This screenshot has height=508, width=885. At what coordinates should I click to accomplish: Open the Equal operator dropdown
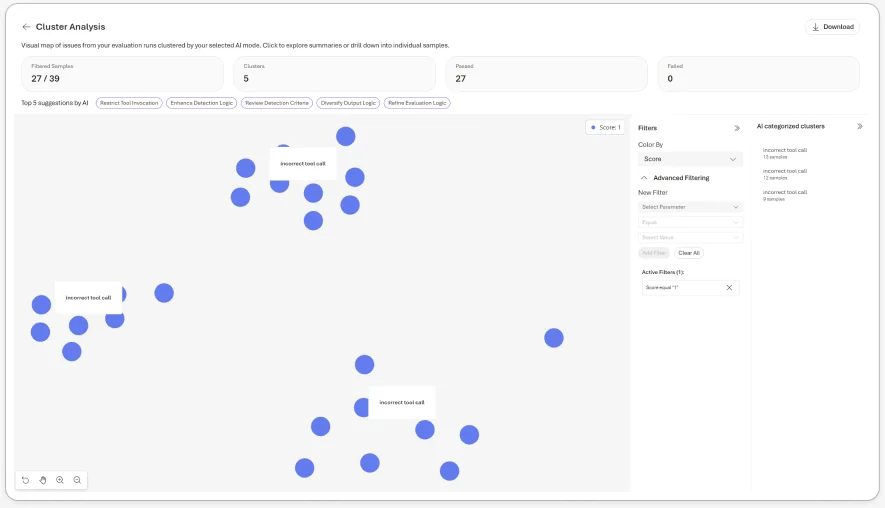(x=690, y=222)
